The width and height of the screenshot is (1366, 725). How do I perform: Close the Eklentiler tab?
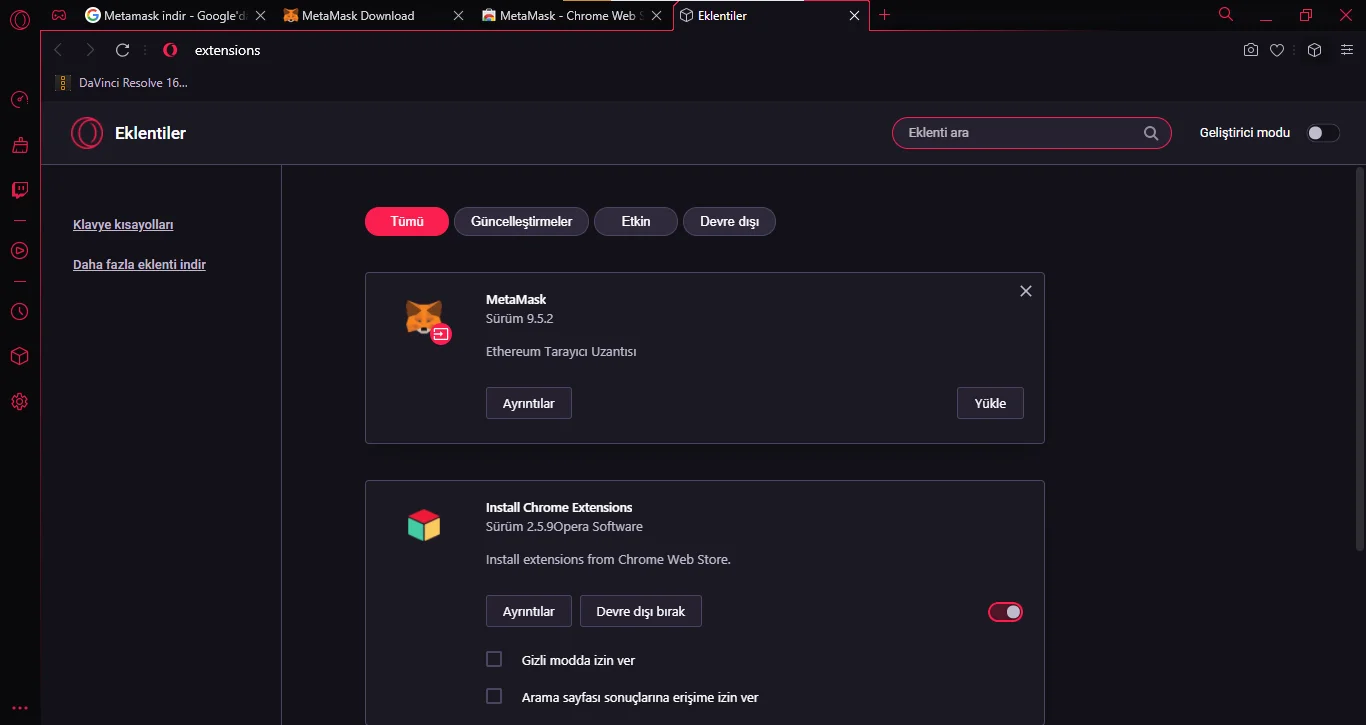click(x=855, y=15)
